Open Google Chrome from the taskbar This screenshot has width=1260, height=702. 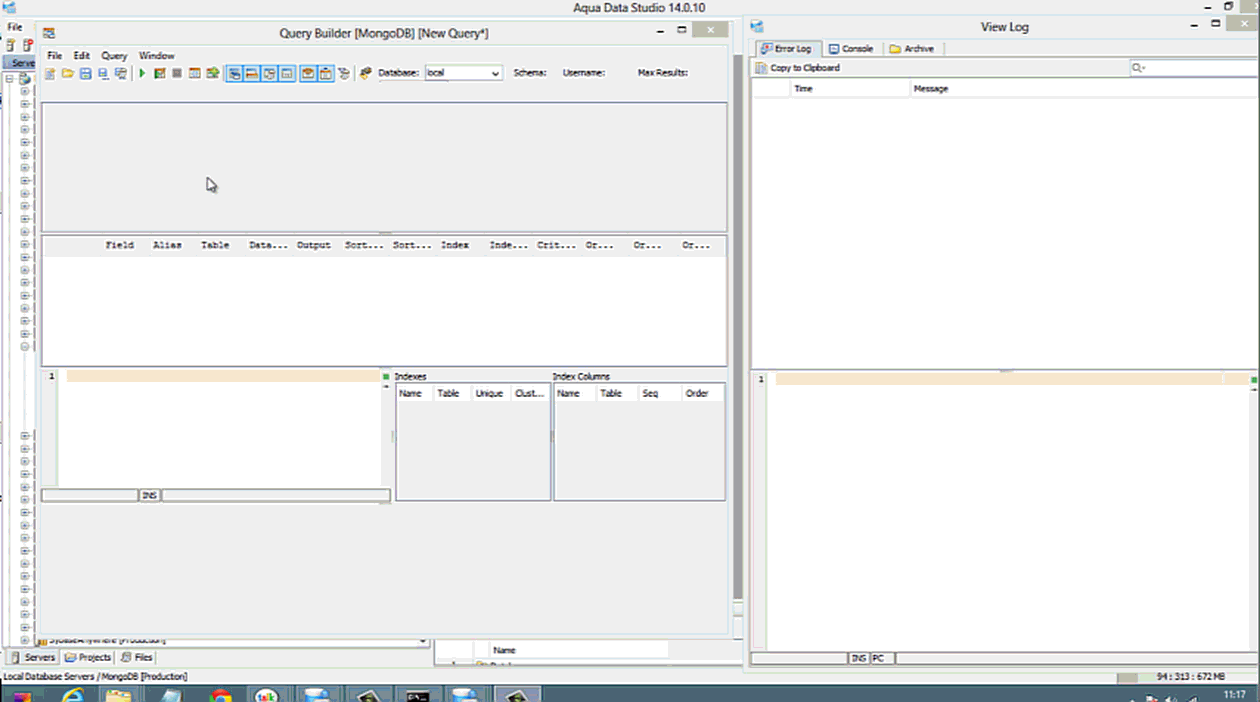pos(221,695)
